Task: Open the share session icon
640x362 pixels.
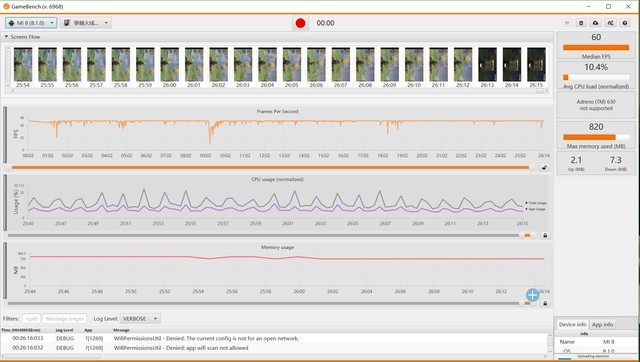Action: point(610,23)
